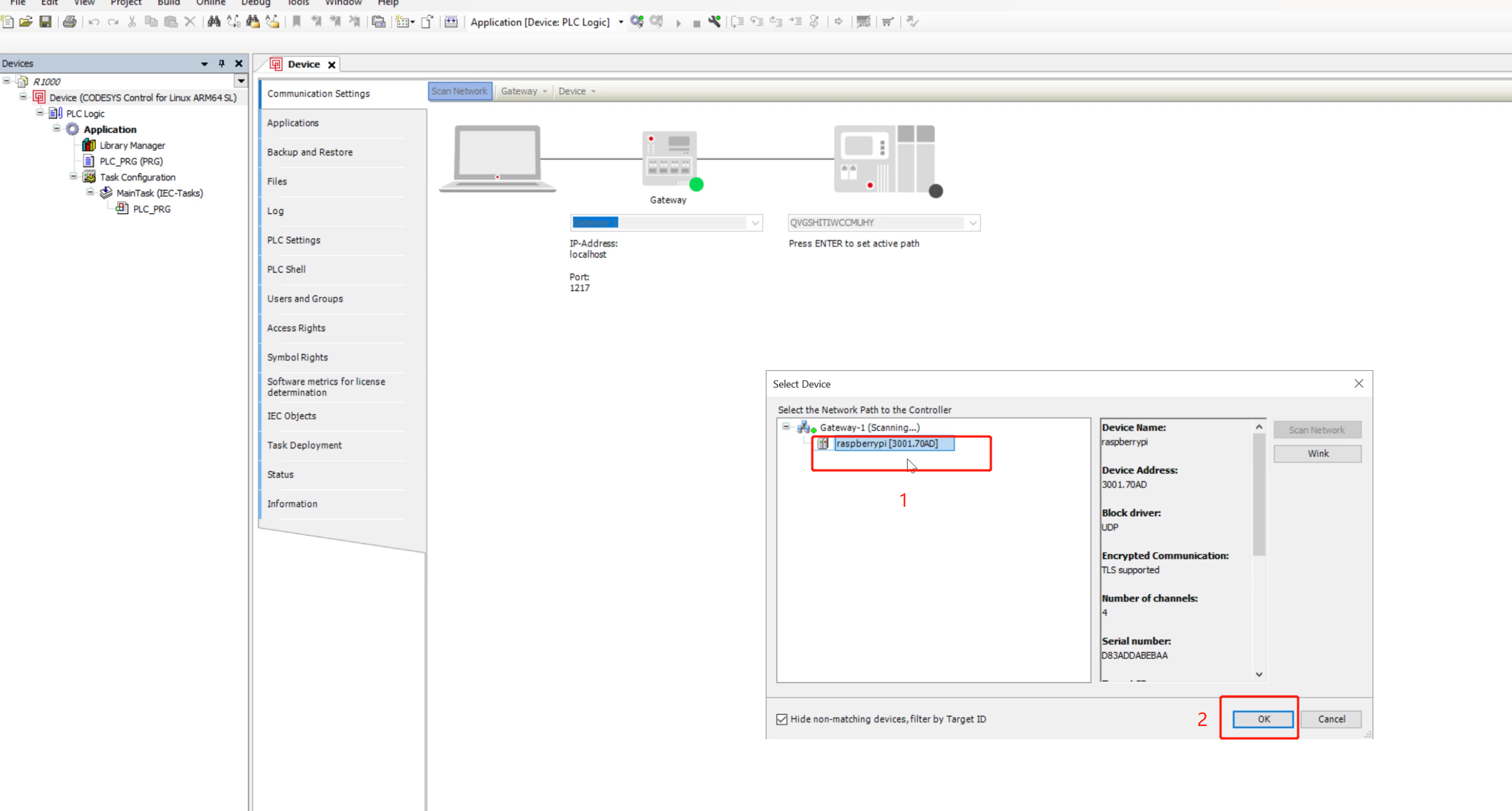Click the Run to Cursor icon
Image resolution: width=1512 pixels, height=811 pixels.
795,22
